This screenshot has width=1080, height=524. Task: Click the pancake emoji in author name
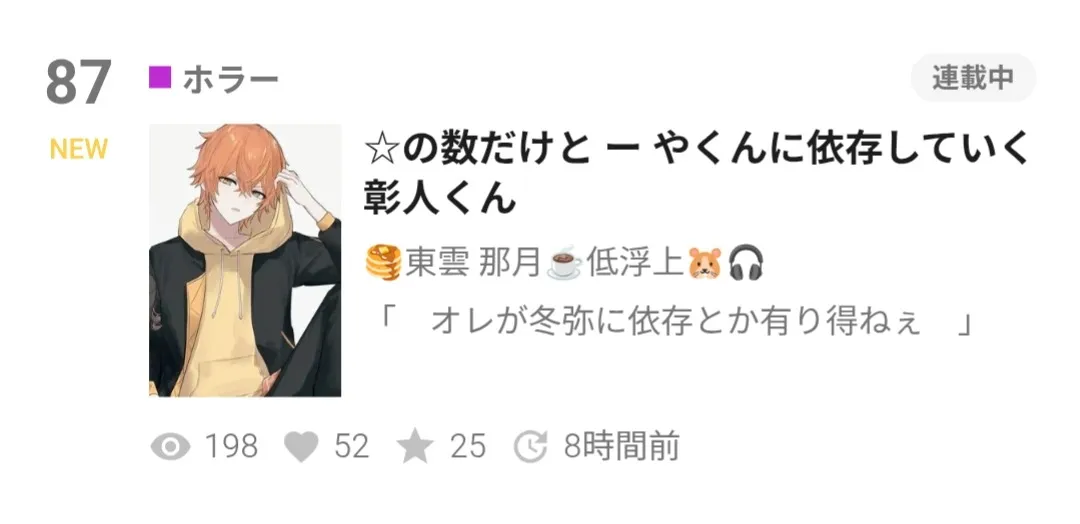click(x=383, y=263)
